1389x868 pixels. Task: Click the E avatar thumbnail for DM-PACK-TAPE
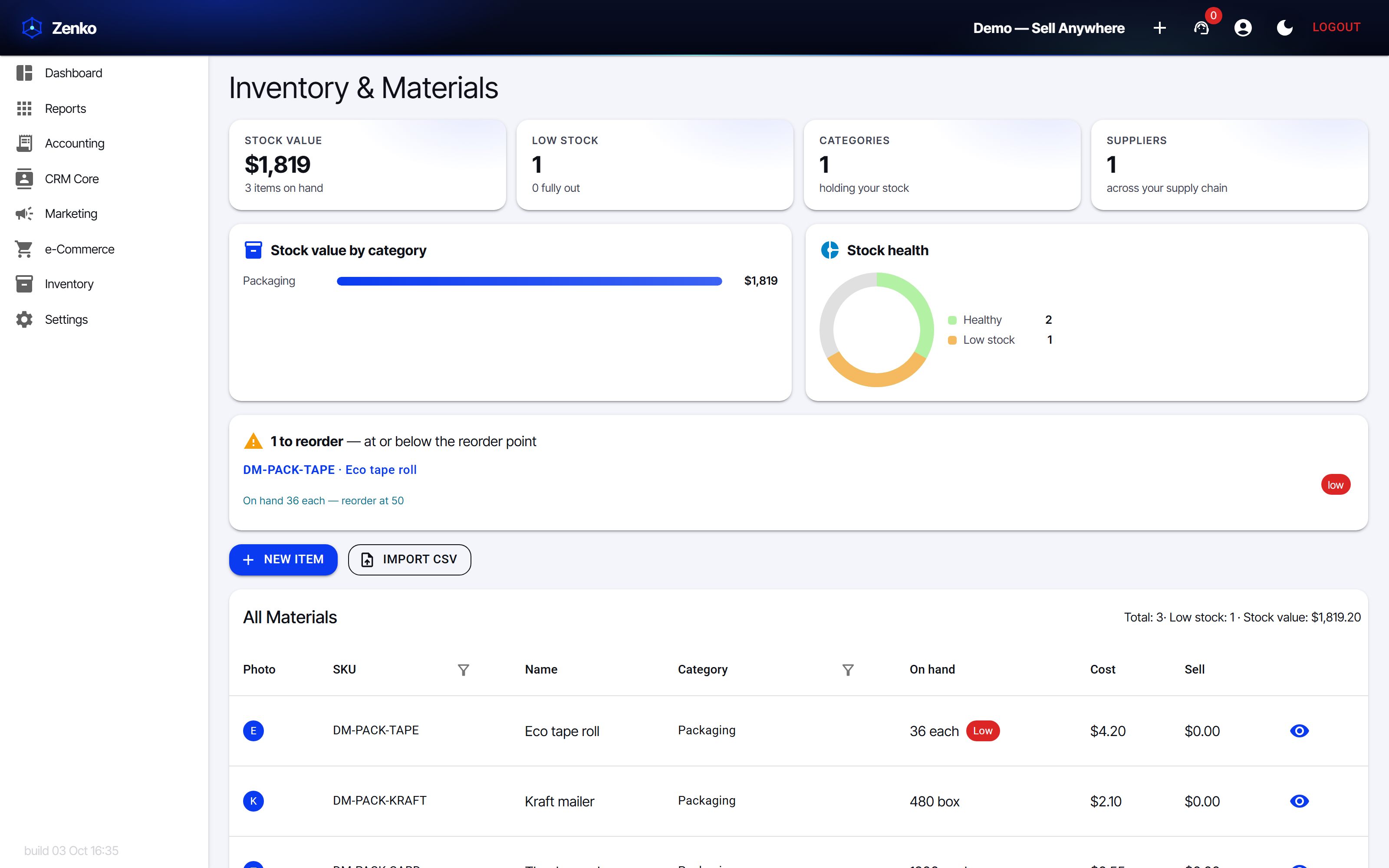253,731
